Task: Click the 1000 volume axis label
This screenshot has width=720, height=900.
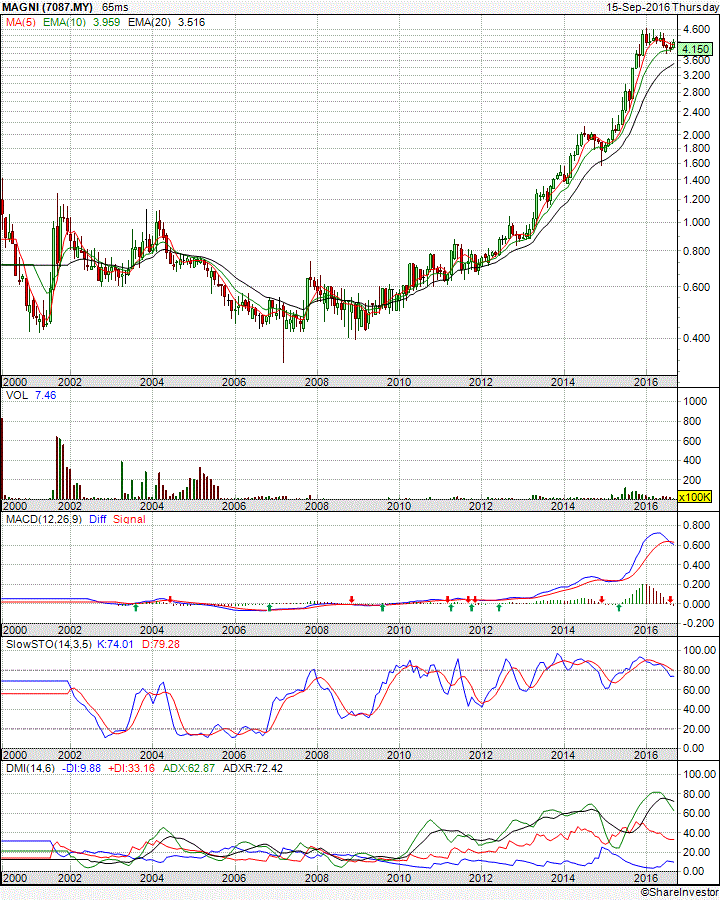Action: click(x=694, y=401)
